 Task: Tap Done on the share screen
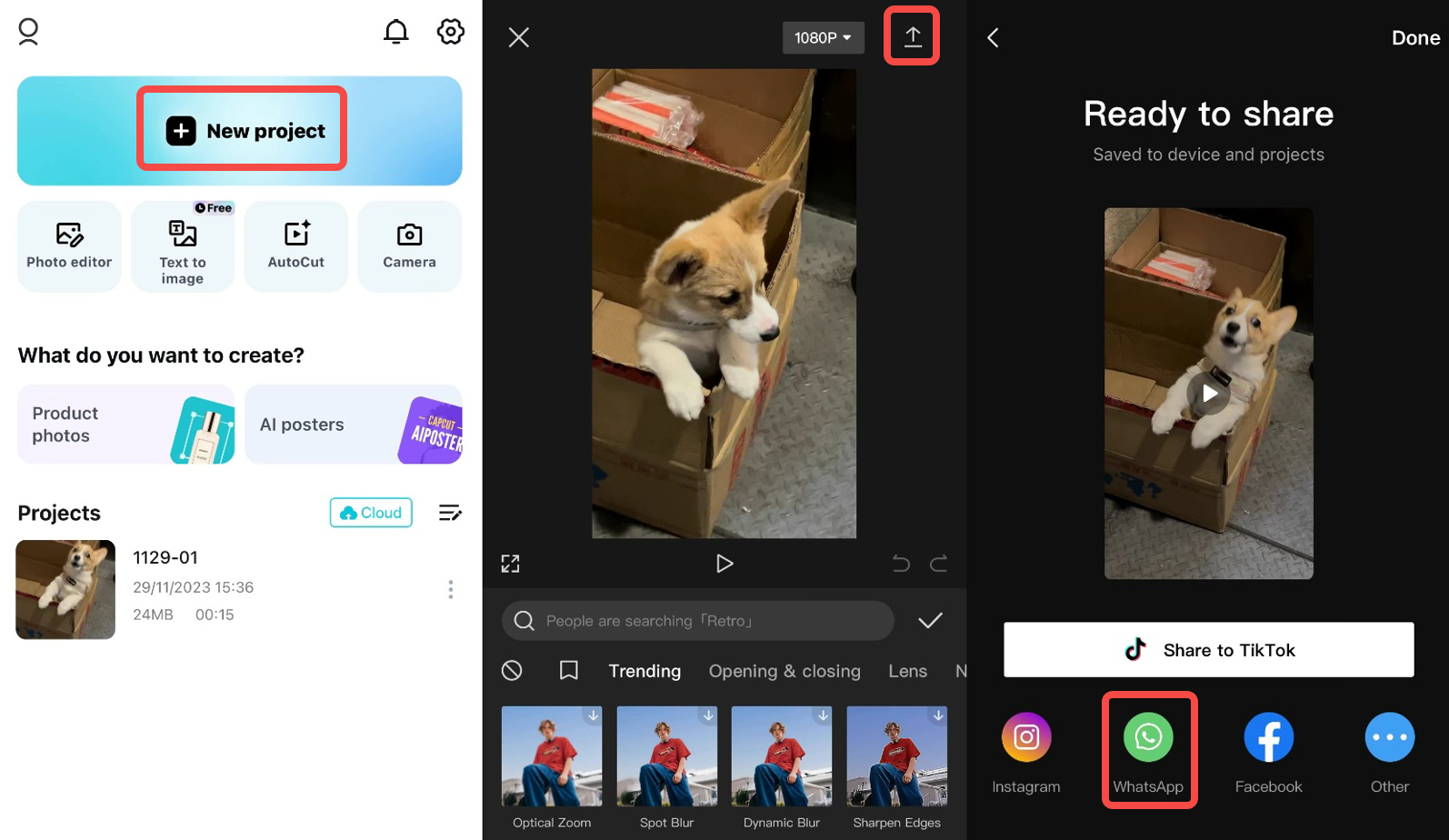tap(1415, 37)
